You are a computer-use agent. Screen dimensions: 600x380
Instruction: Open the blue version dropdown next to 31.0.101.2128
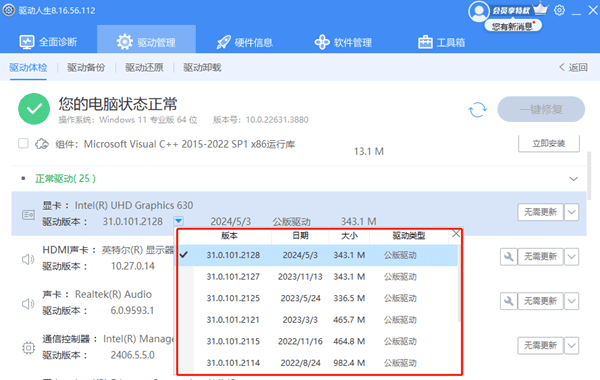[x=178, y=221]
